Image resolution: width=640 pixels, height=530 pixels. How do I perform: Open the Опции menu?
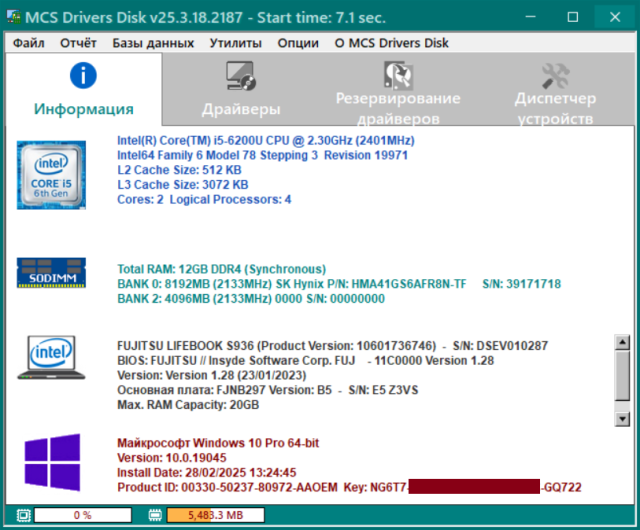(298, 43)
